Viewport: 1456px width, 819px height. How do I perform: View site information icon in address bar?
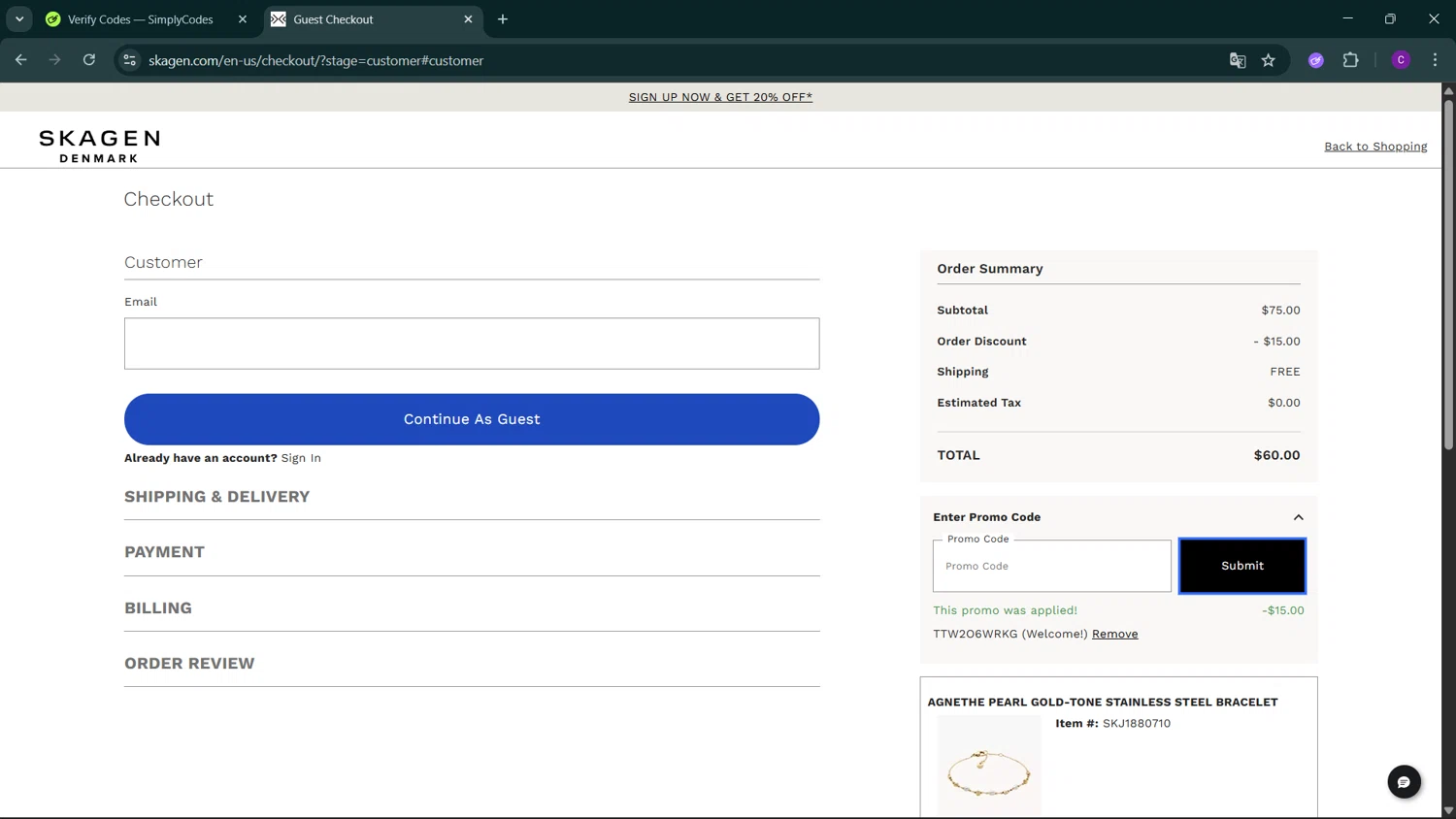[129, 60]
